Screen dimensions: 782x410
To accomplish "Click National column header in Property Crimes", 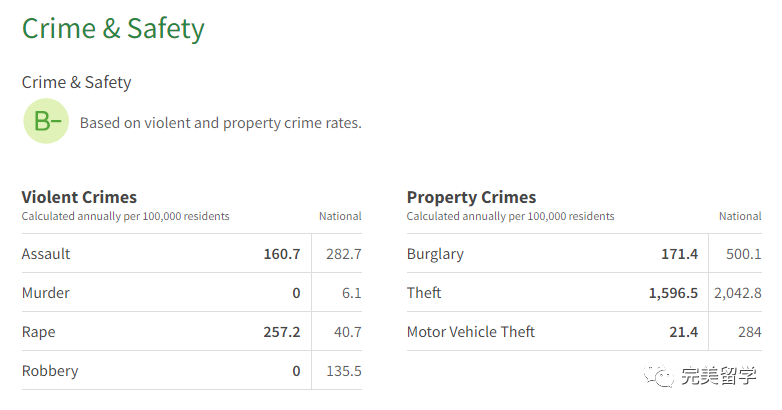I will tap(740, 216).
